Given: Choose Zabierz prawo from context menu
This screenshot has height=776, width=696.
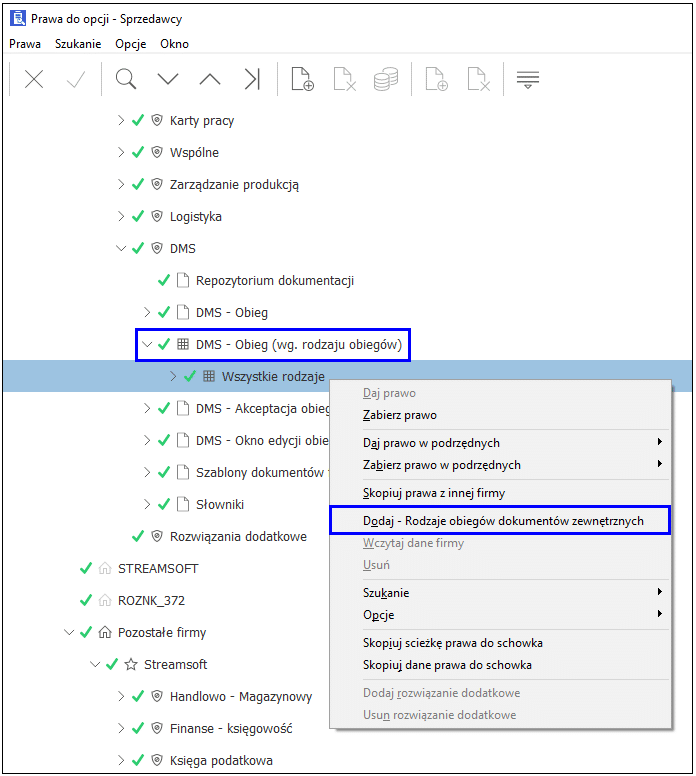Looking at the screenshot, I should point(500,415).
